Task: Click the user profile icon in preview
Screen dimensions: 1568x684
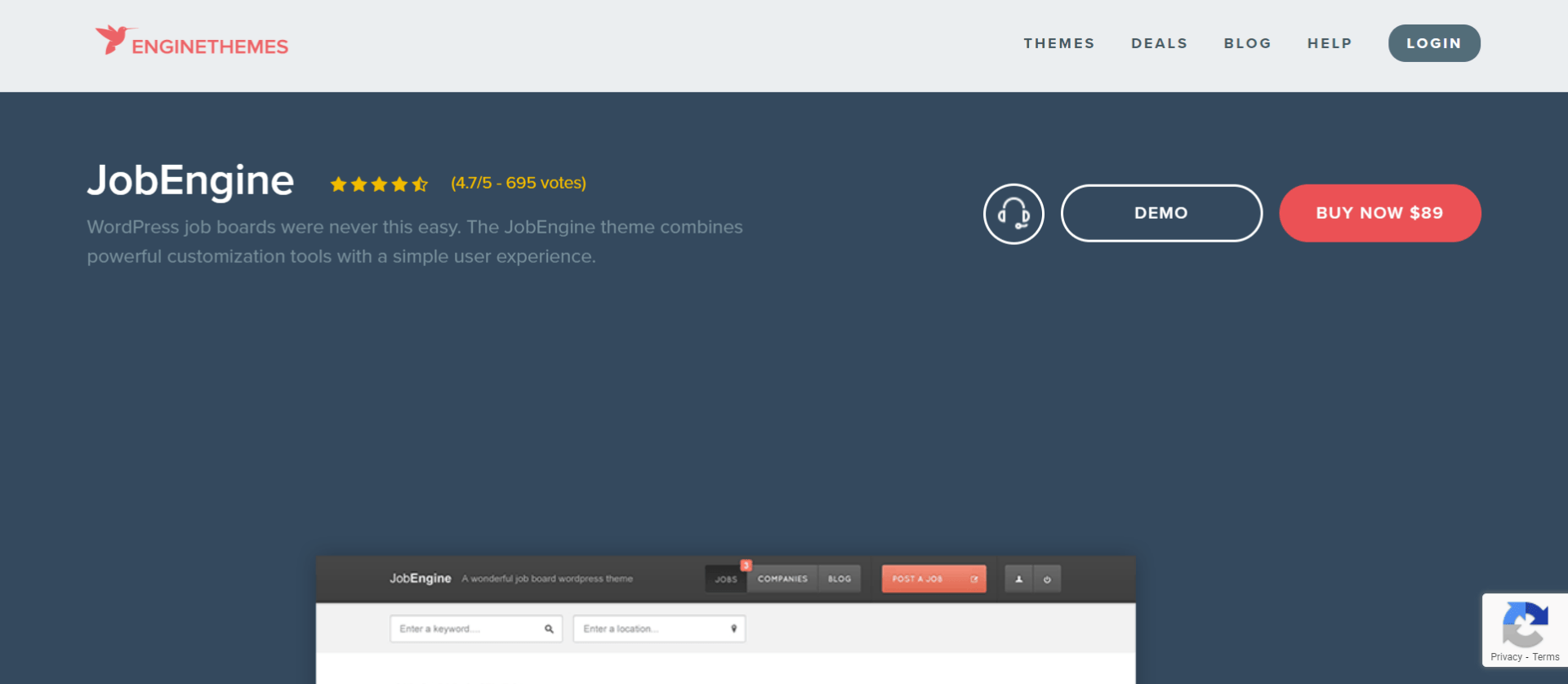Action: click(1018, 579)
